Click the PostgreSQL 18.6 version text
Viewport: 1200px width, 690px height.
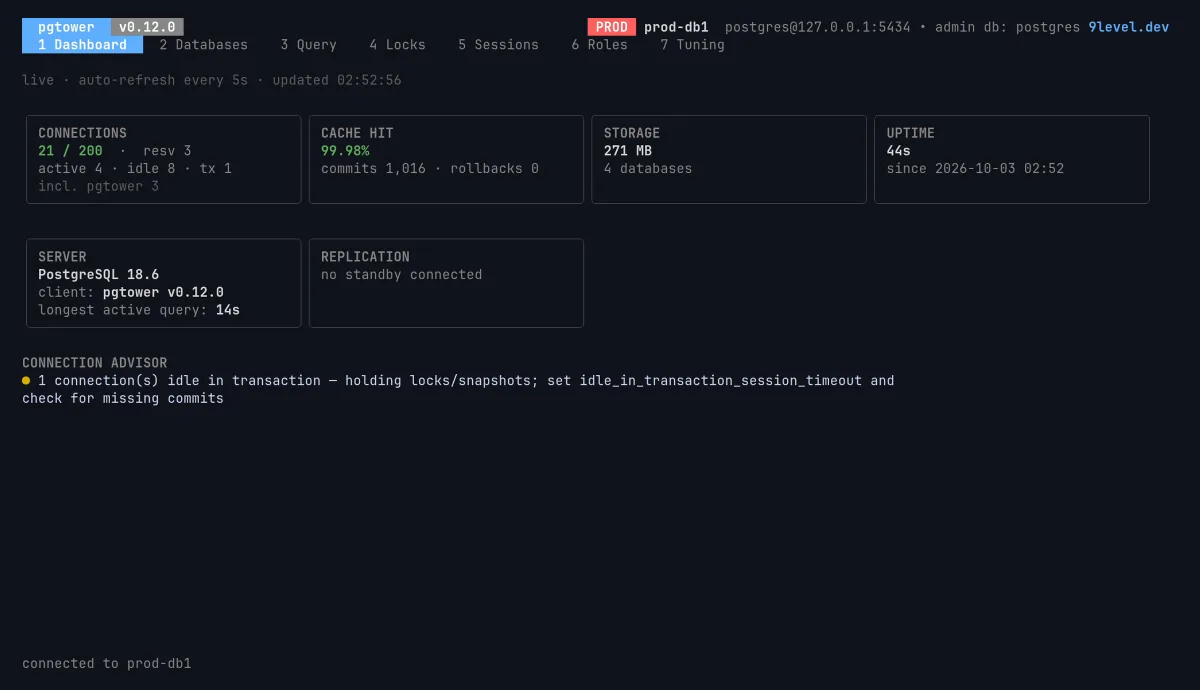point(98,275)
